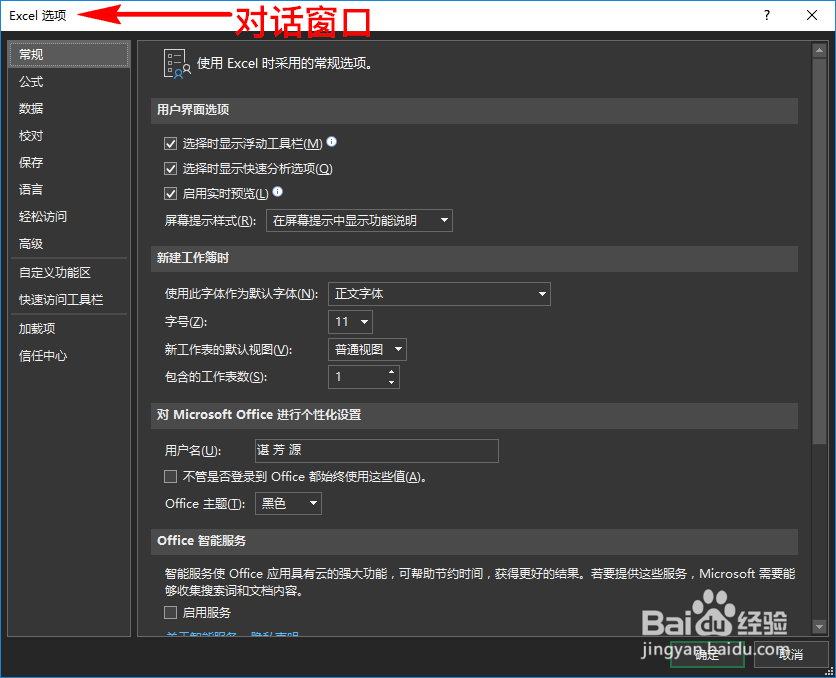This screenshot has height=678, width=836.
Task: Open the 字号 size dropdown showing 11
Action: (x=350, y=322)
